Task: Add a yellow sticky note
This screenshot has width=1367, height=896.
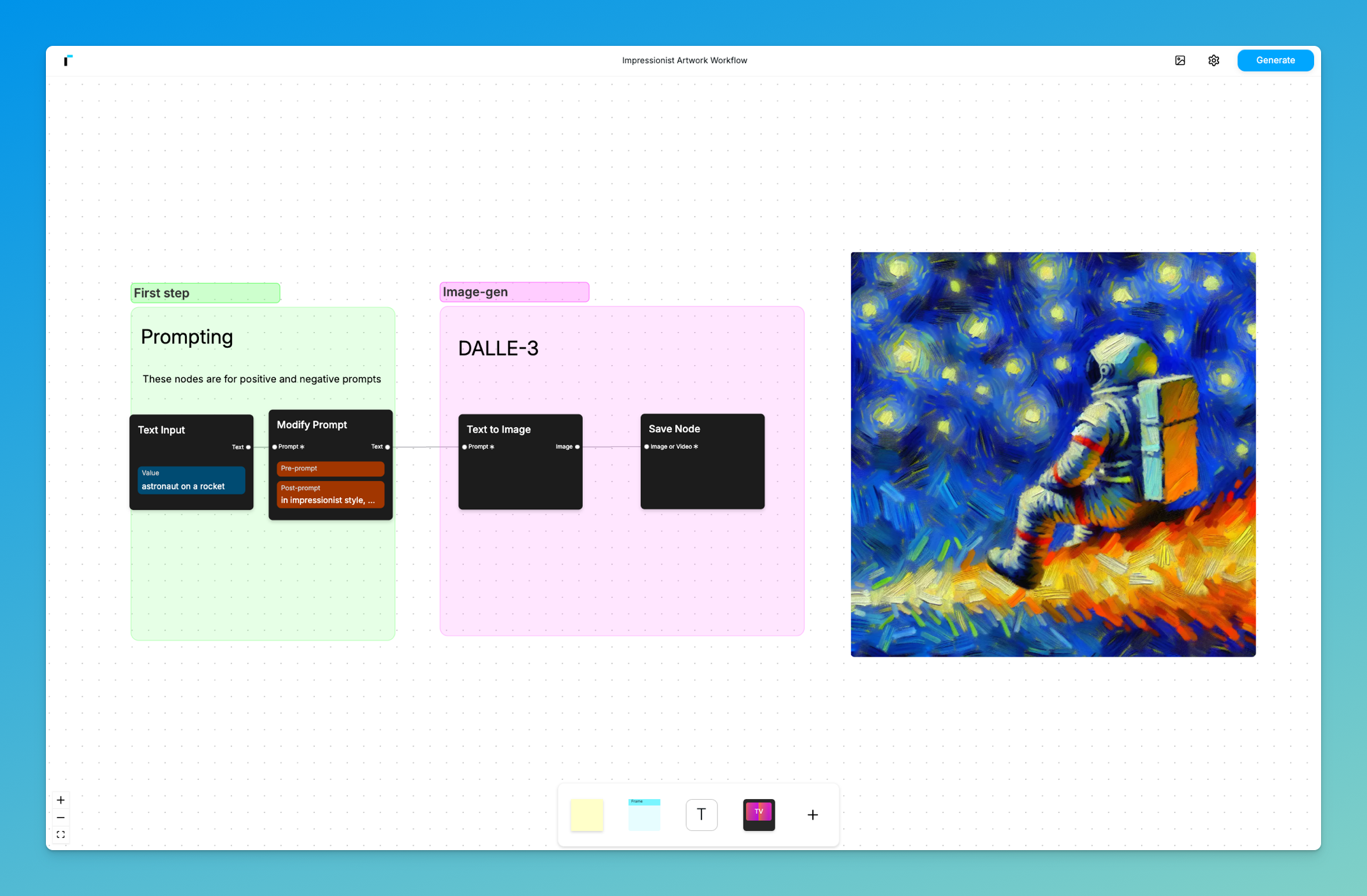Action: point(587,814)
